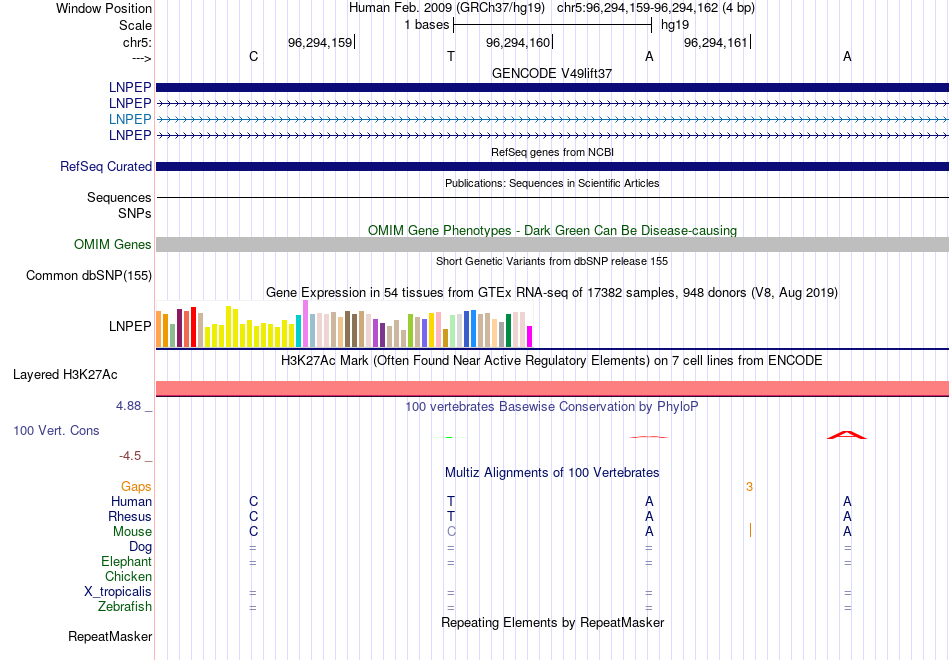
Task: Click the 96,294,161 position label
Action: [716, 42]
